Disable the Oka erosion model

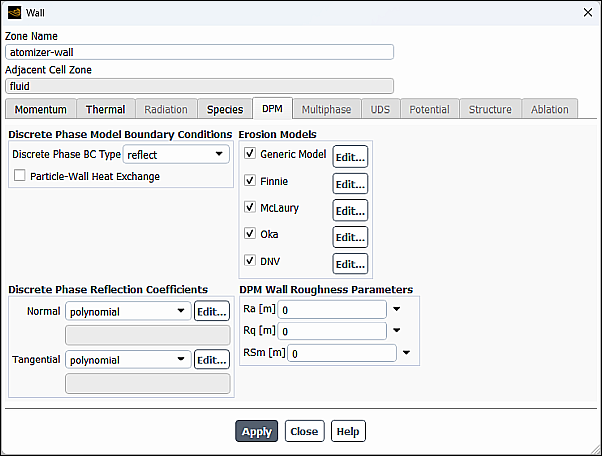click(x=250, y=234)
